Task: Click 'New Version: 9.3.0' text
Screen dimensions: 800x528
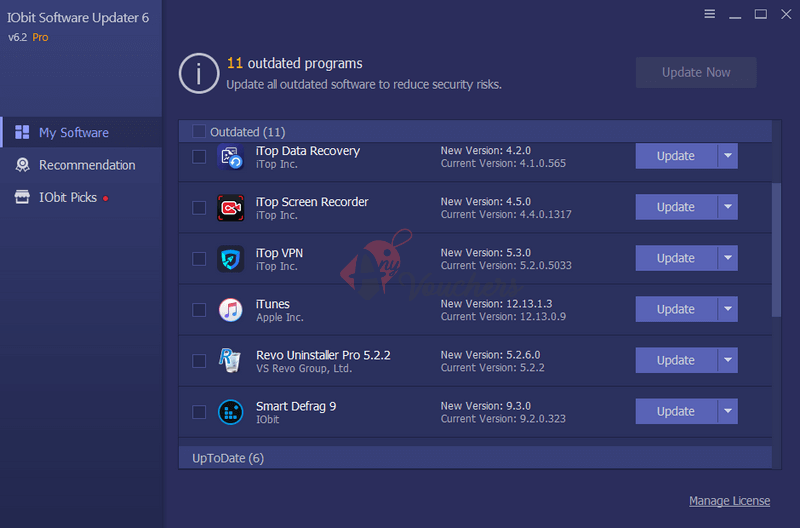Action: 485,406
